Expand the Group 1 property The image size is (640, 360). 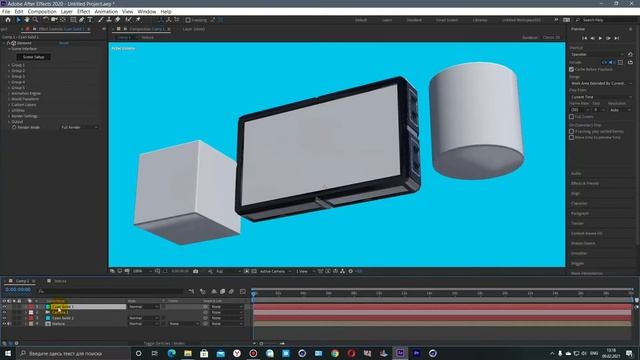(9, 65)
